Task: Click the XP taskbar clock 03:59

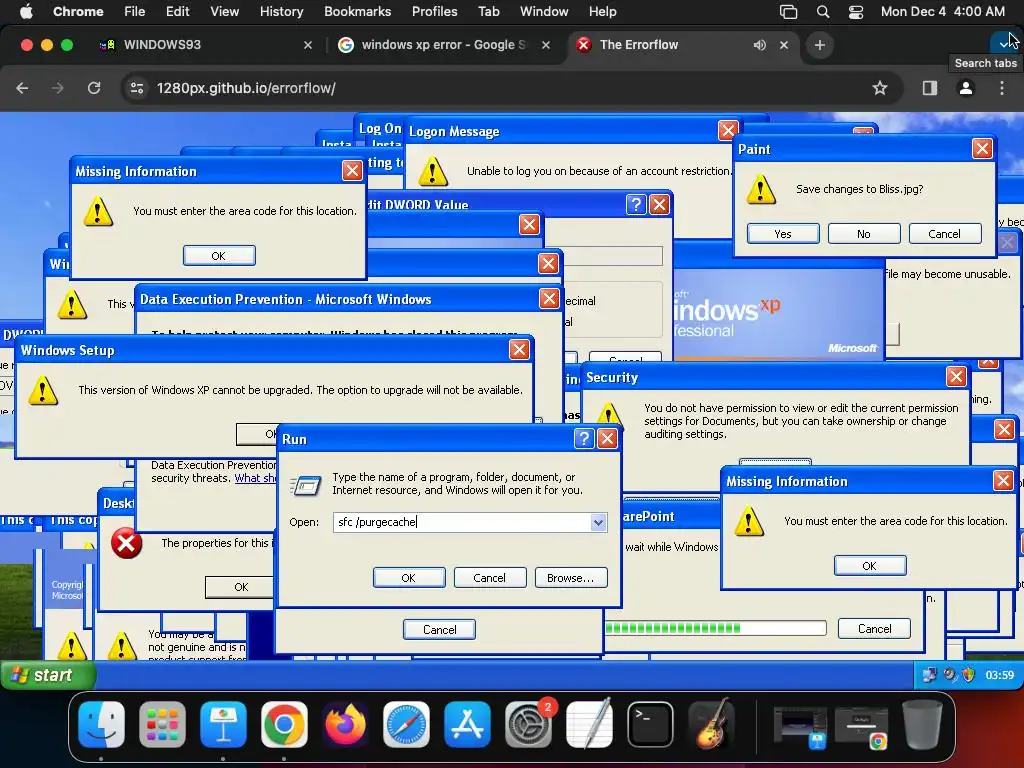Action: [x=999, y=675]
